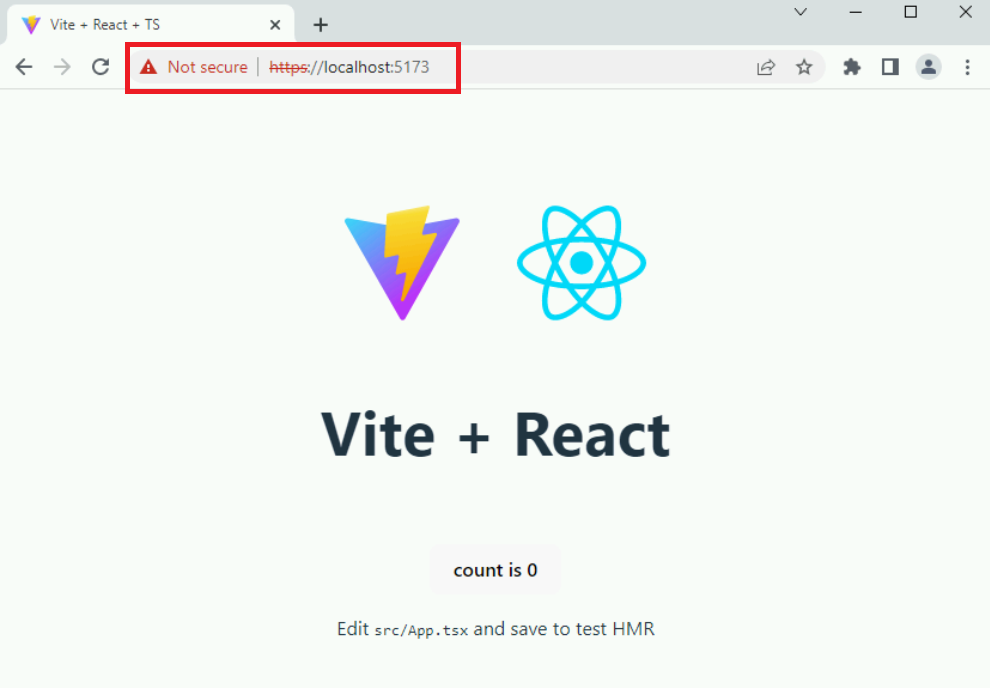This screenshot has width=990, height=688.
Task: Go back to the previous page
Action: pyautogui.click(x=24, y=67)
